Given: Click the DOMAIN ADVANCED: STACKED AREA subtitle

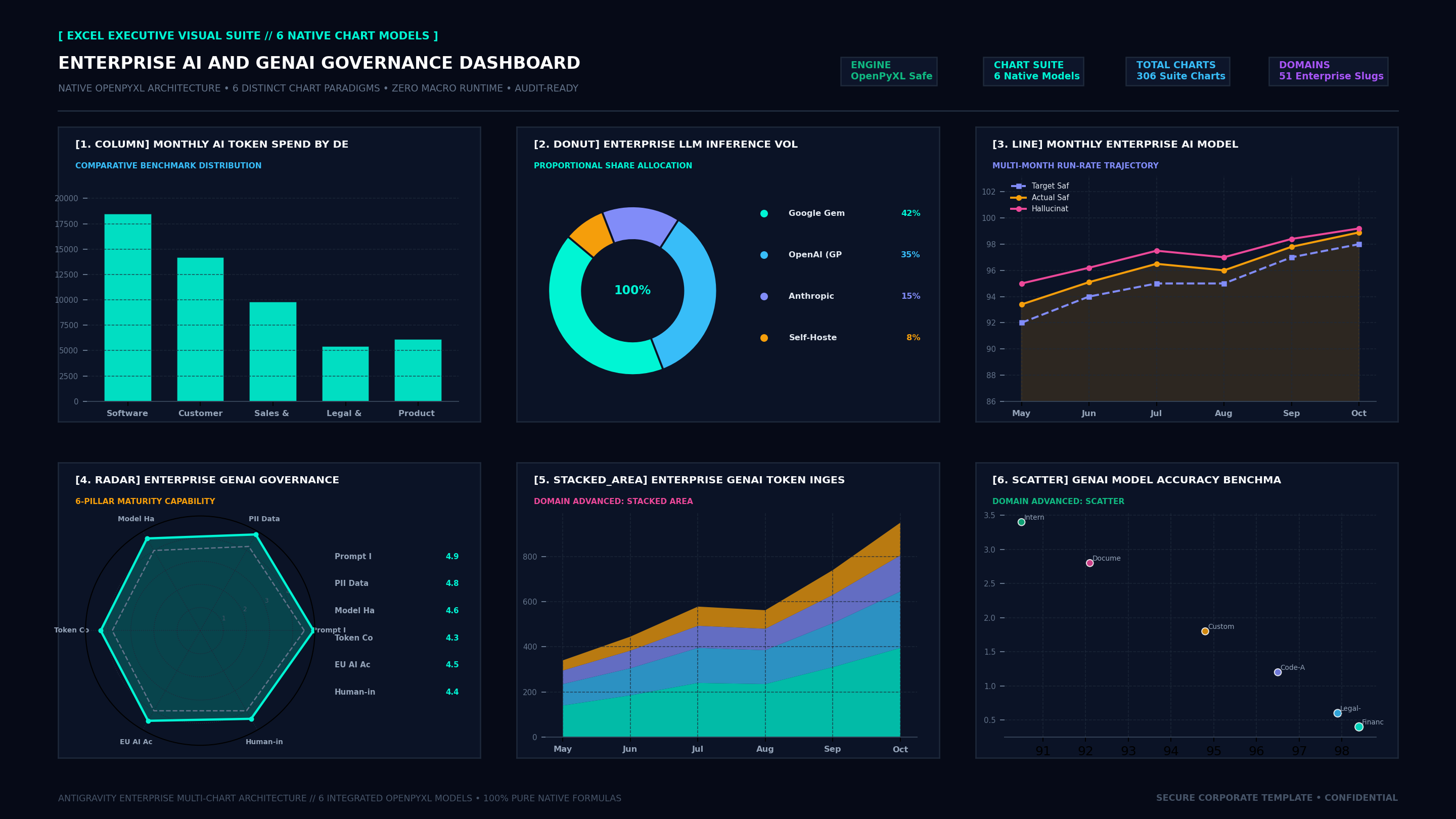Looking at the screenshot, I should 613,502.
